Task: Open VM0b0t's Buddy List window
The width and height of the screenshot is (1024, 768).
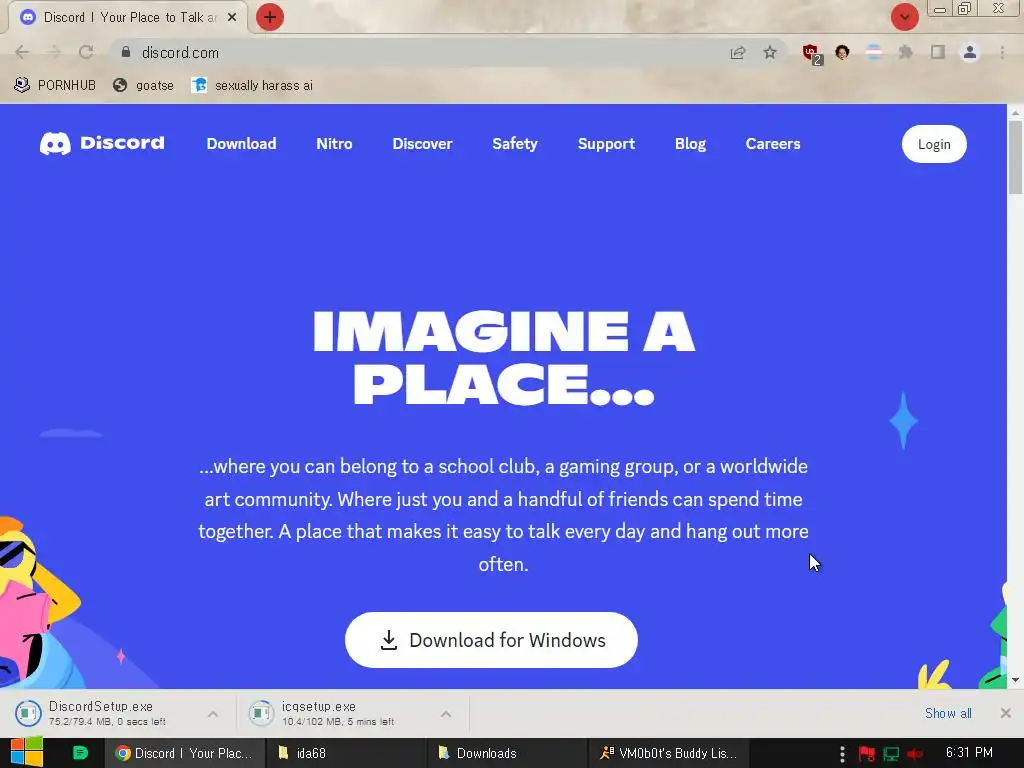Action: 668,753
